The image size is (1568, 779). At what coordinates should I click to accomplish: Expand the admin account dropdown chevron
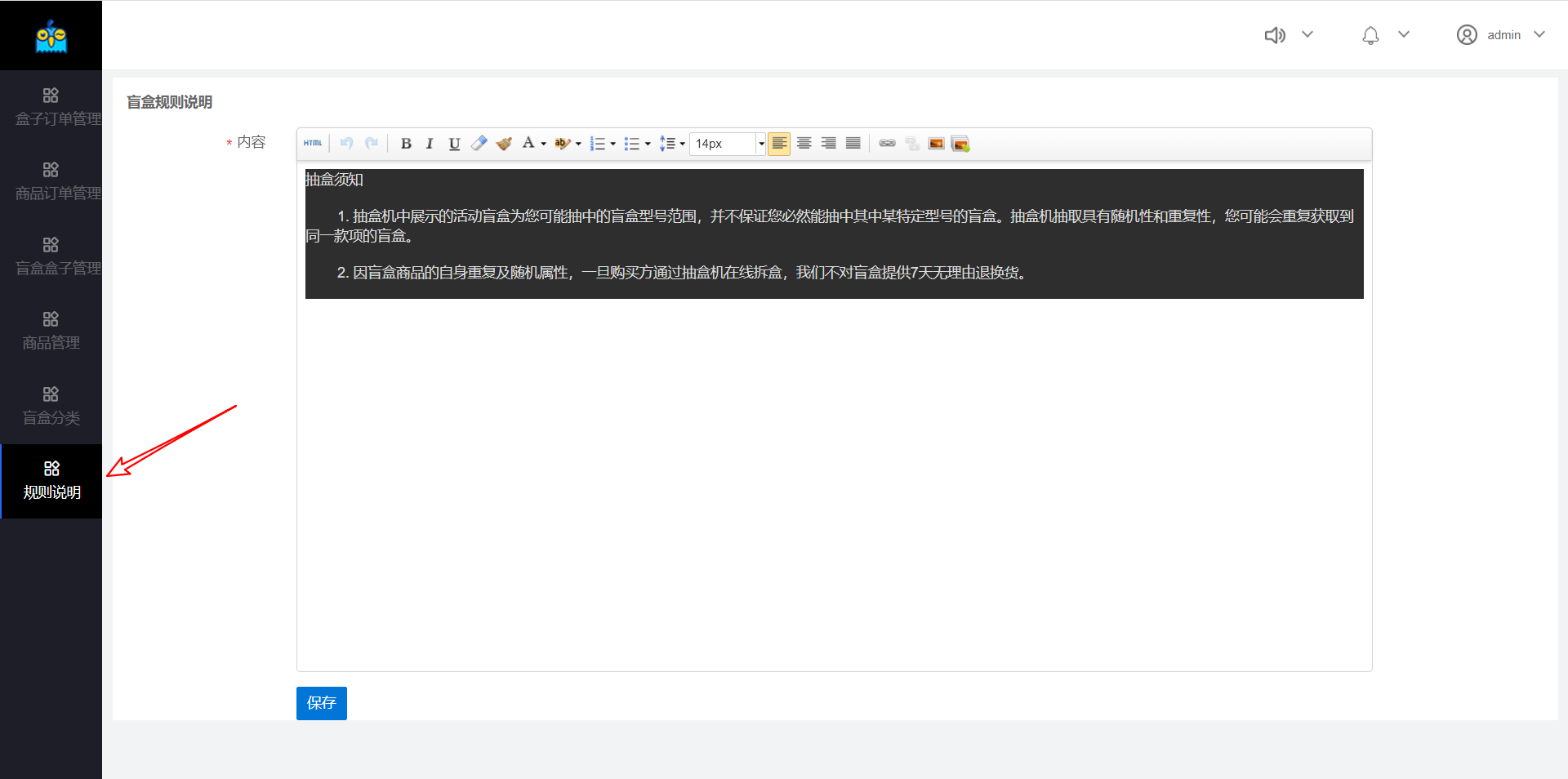tap(1539, 34)
